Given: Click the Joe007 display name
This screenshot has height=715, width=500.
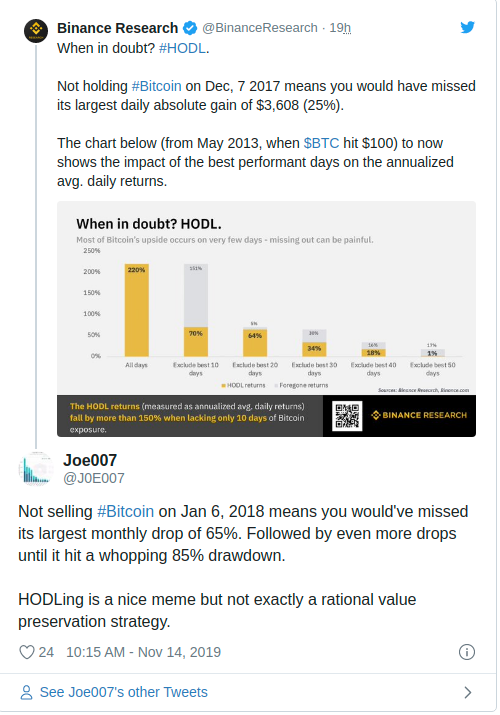Looking at the screenshot, I should tap(90, 460).
